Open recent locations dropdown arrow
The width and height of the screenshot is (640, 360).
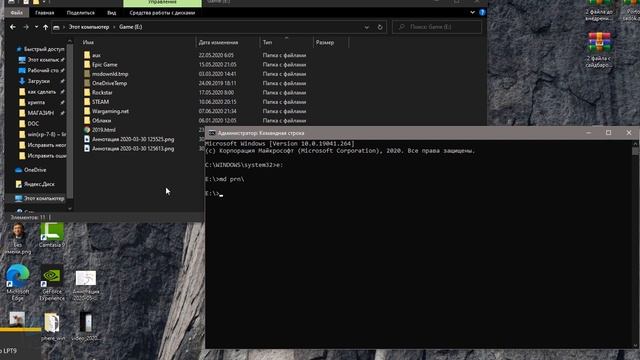[x=36, y=27]
